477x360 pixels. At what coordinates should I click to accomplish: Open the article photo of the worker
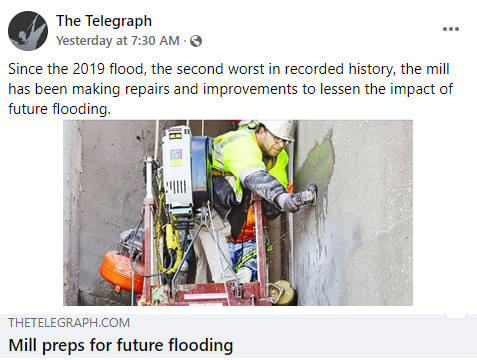pos(238,213)
